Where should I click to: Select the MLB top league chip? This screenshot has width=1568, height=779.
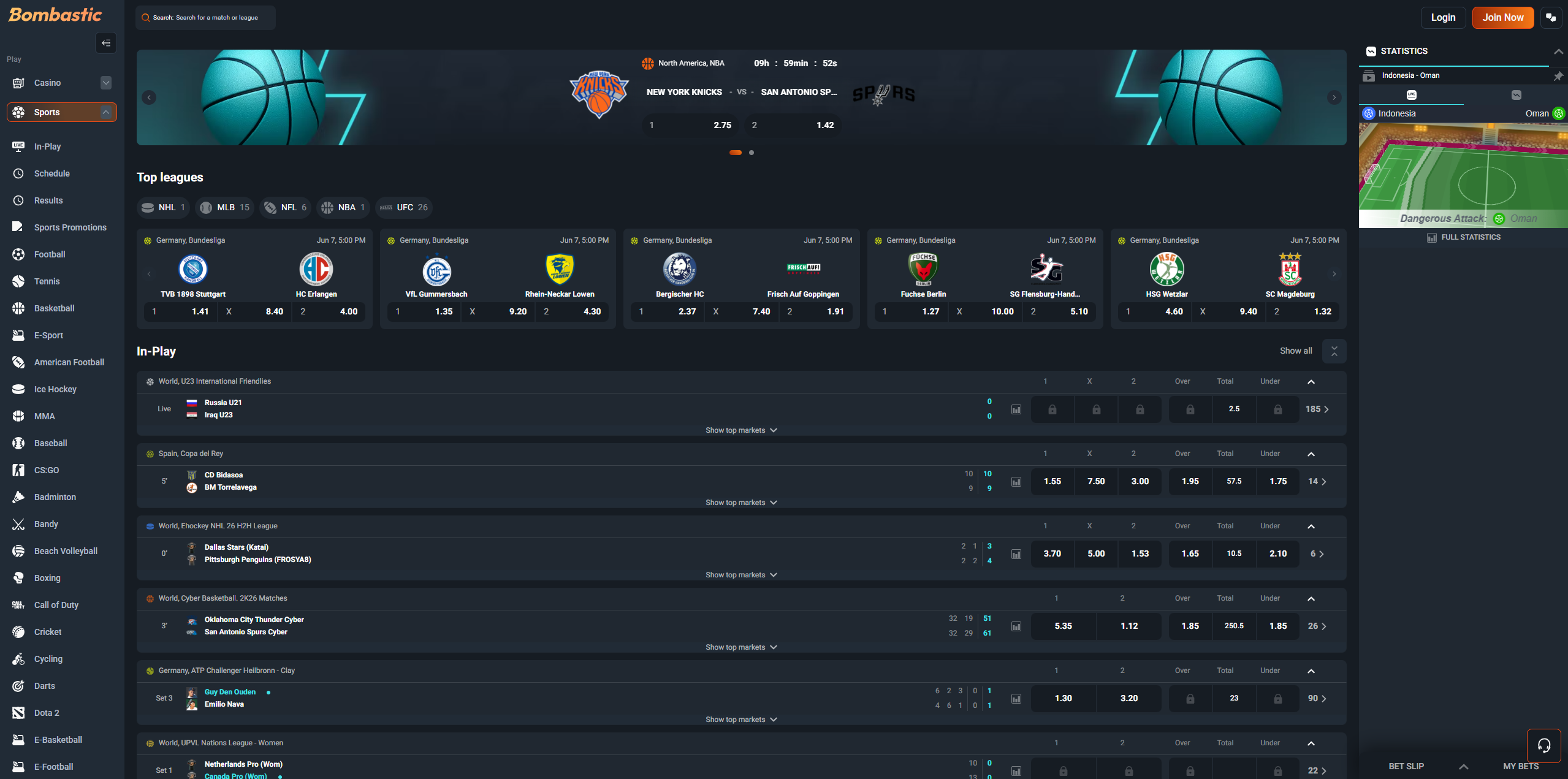225,208
